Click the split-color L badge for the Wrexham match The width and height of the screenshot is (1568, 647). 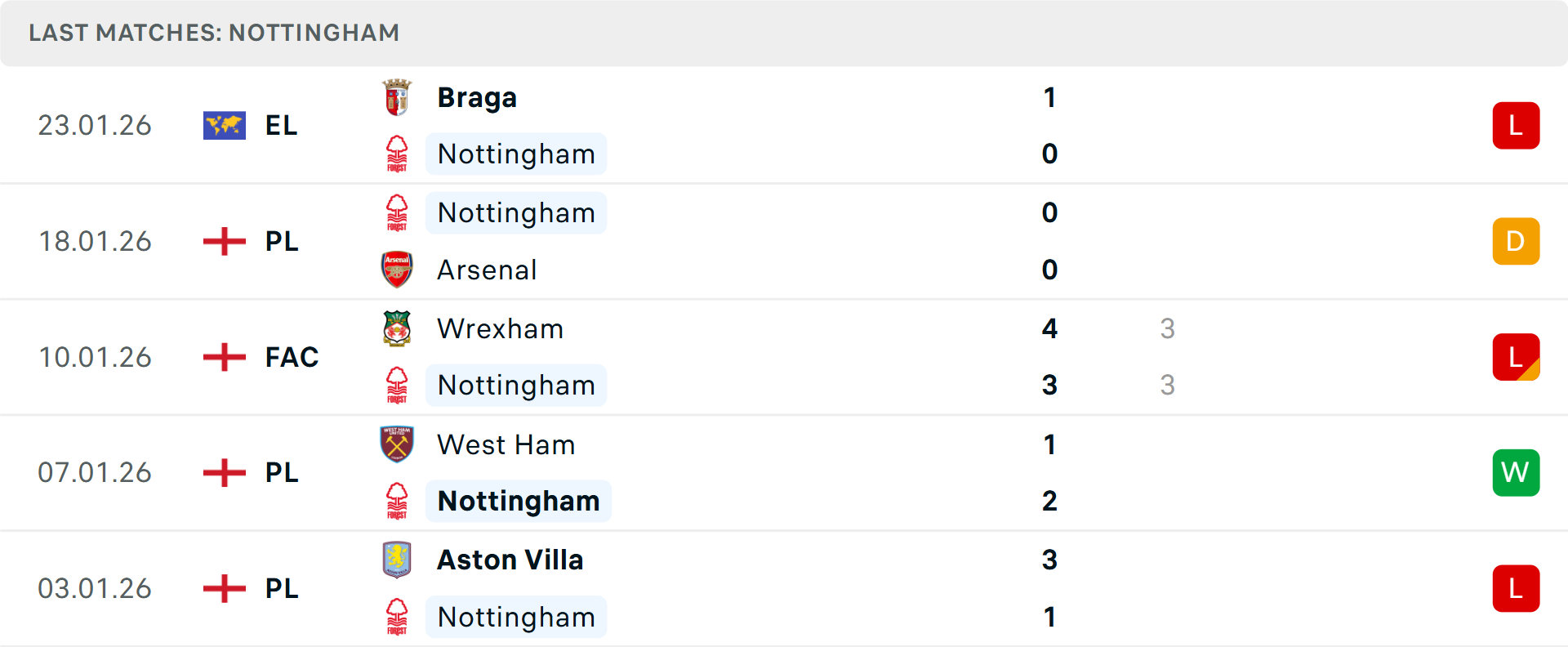point(1516,357)
